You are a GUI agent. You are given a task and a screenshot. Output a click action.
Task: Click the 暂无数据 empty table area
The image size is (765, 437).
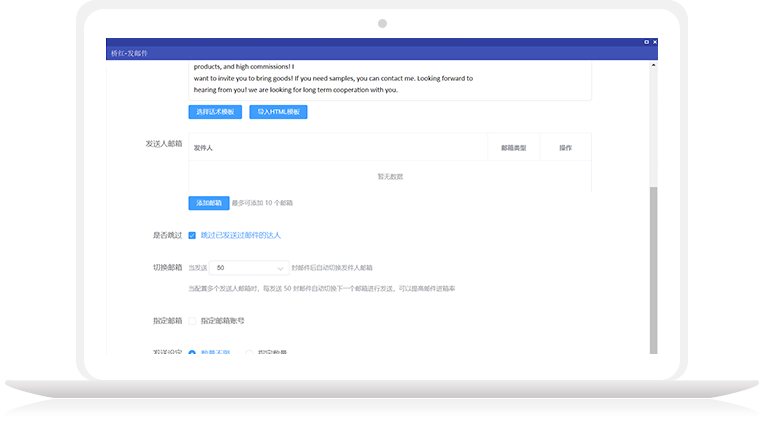(x=390, y=176)
